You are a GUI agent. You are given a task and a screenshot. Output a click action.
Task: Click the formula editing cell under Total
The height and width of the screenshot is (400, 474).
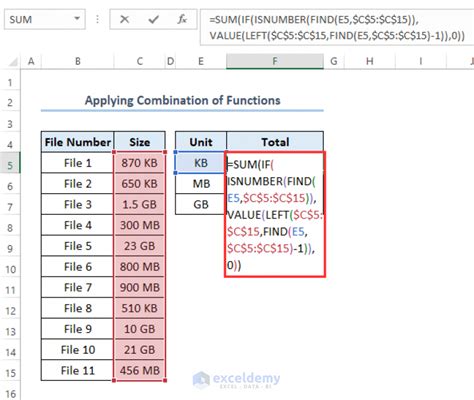(x=275, y=214)
